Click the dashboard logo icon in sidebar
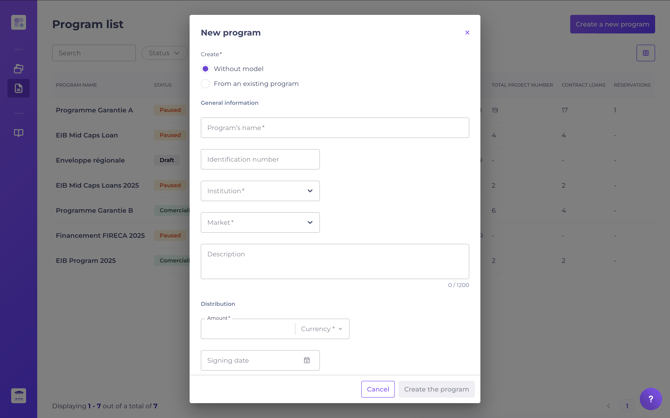 pos(18,22)
